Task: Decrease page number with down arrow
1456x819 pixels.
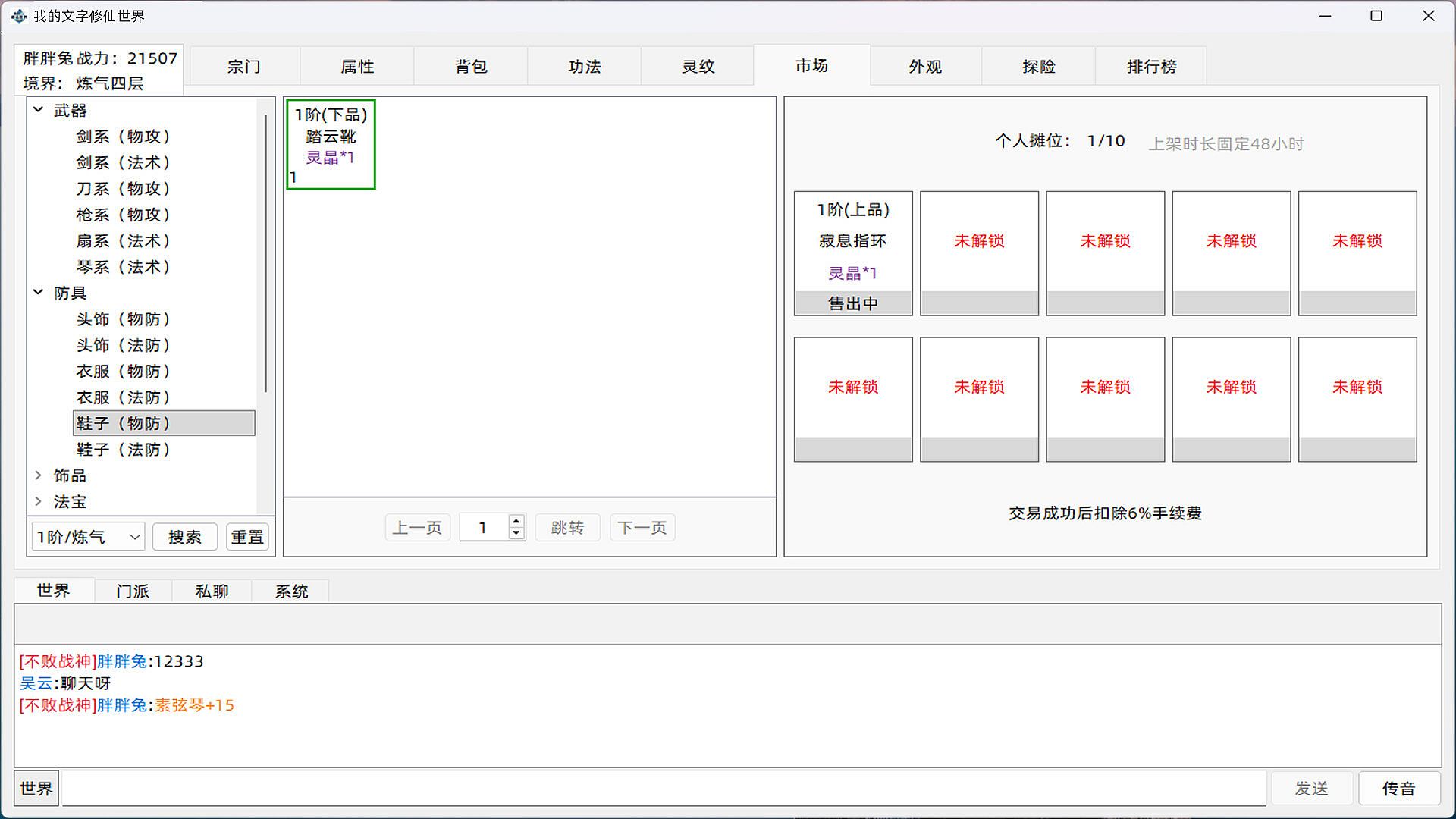Action: pos(516,533)
